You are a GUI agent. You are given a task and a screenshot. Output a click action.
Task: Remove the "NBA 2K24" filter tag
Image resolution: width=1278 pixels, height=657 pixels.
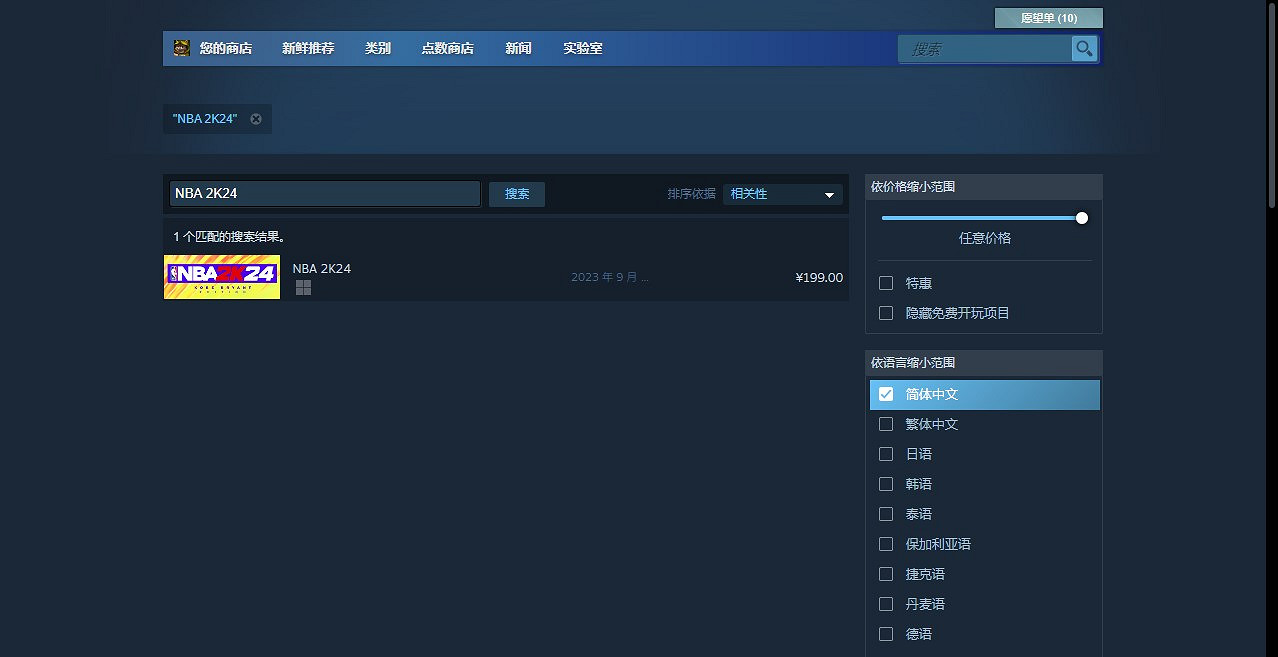coord(255,118)
